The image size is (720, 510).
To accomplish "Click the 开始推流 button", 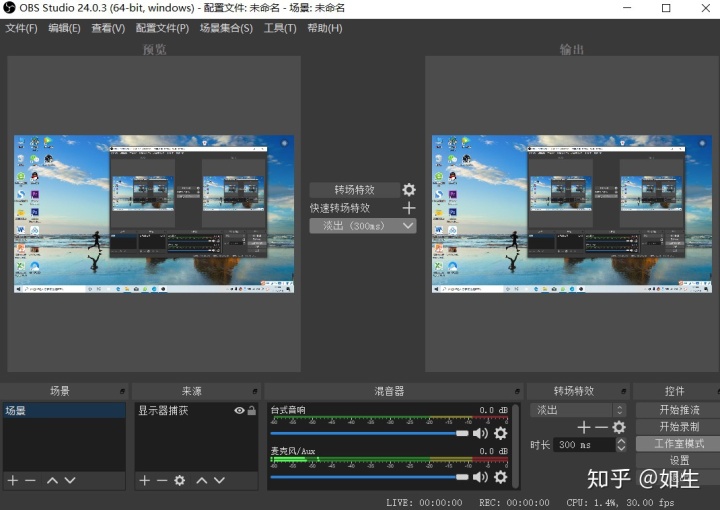I will click(679, 410).
